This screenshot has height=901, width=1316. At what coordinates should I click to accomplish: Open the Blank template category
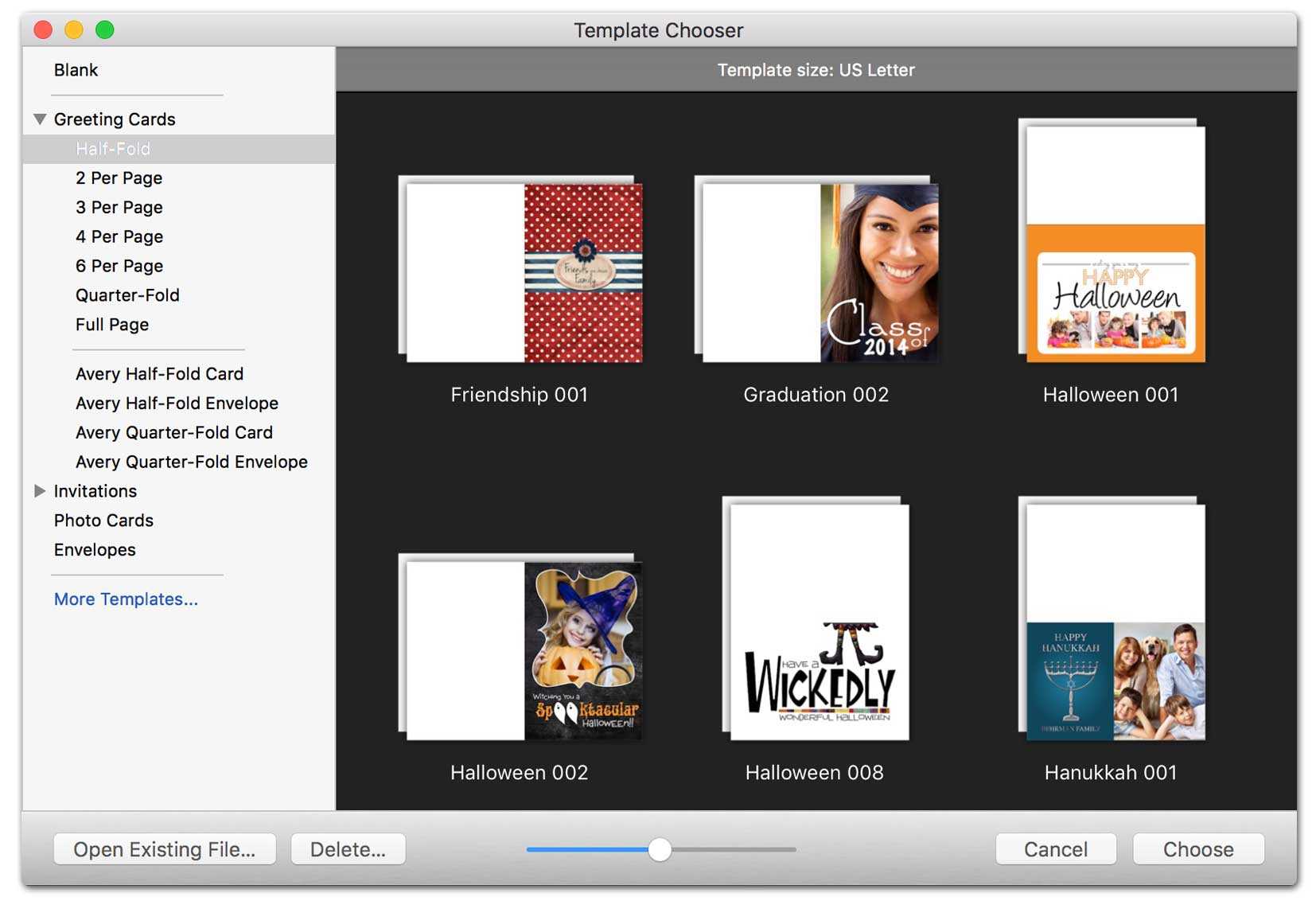point(76,70)
